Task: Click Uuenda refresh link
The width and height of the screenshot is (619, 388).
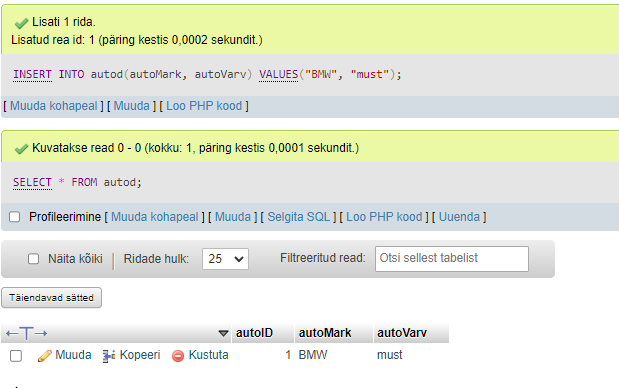Action: click(460, 217)
